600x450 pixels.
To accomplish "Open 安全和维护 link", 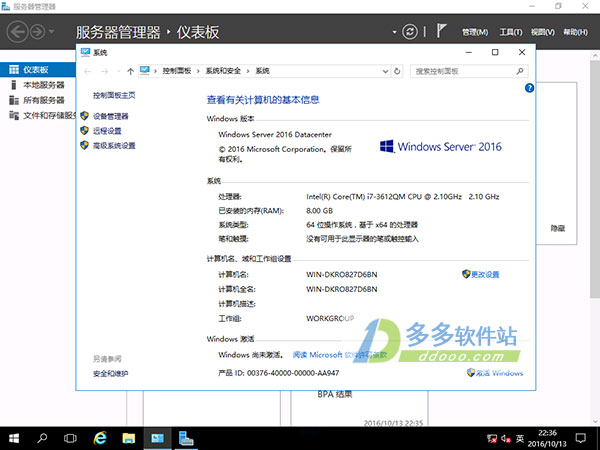I will 111,373.
